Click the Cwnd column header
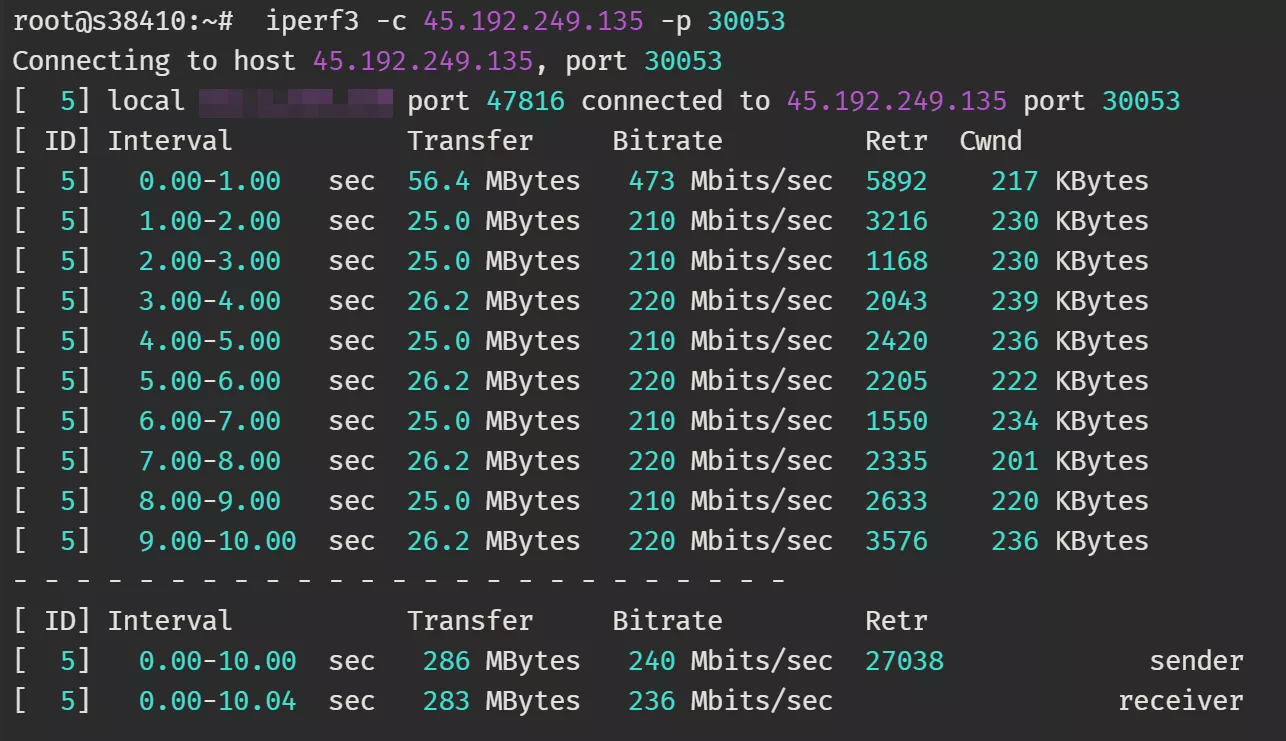Viewport: 1286px width, 741px height. click(x=990, y=141)
